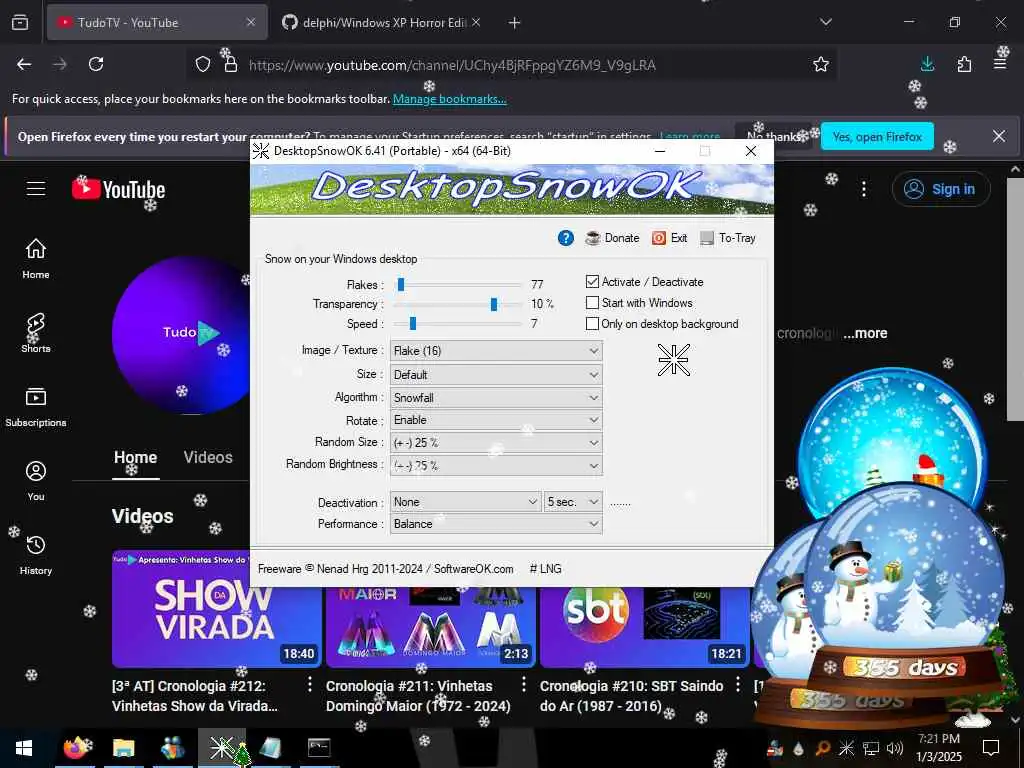1024x768 pixels.
Task: Open File Explorer from taskbar
Action: (x=123, y=748)
